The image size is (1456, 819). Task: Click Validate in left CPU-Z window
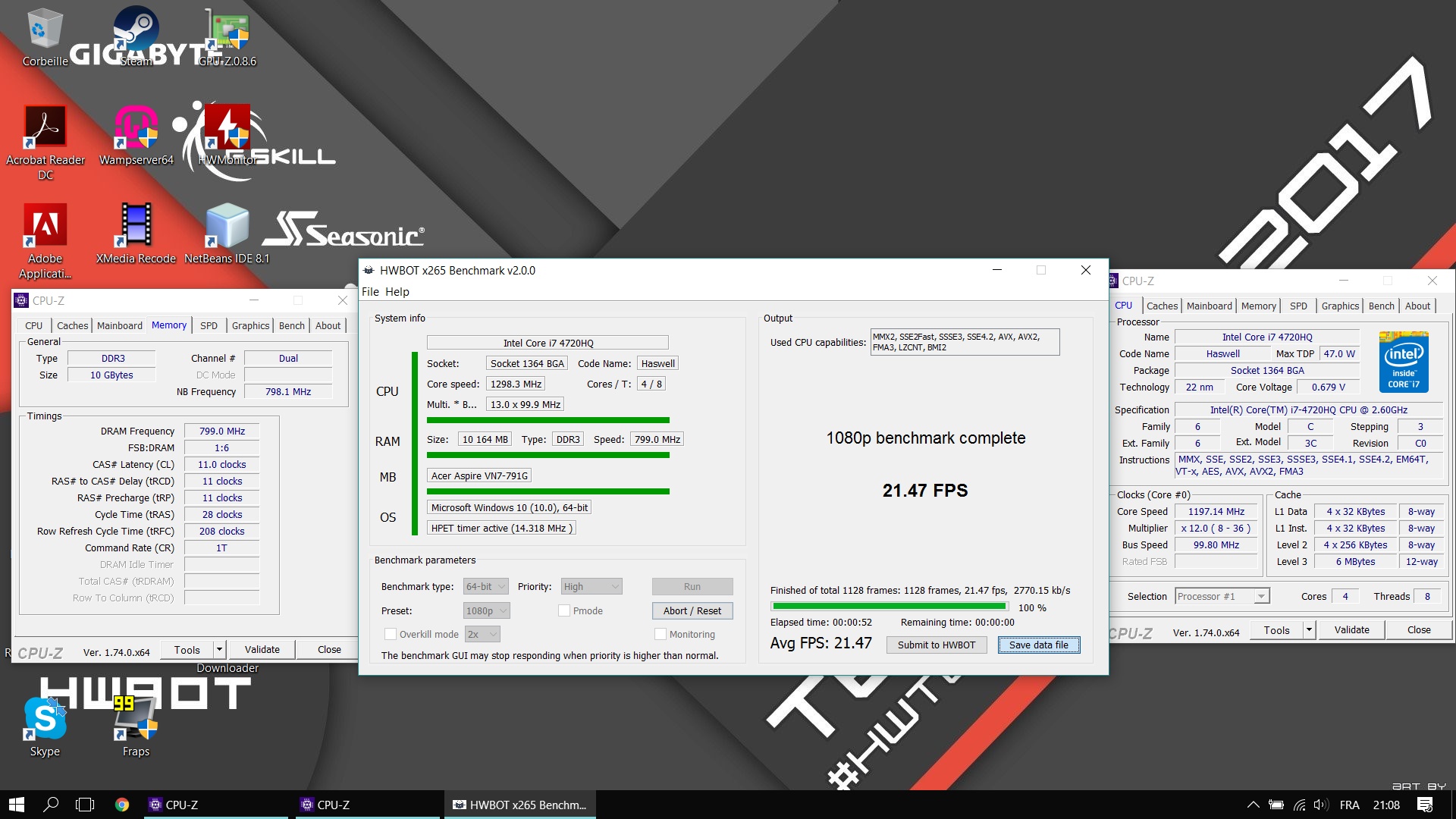(x=262, y=650)
